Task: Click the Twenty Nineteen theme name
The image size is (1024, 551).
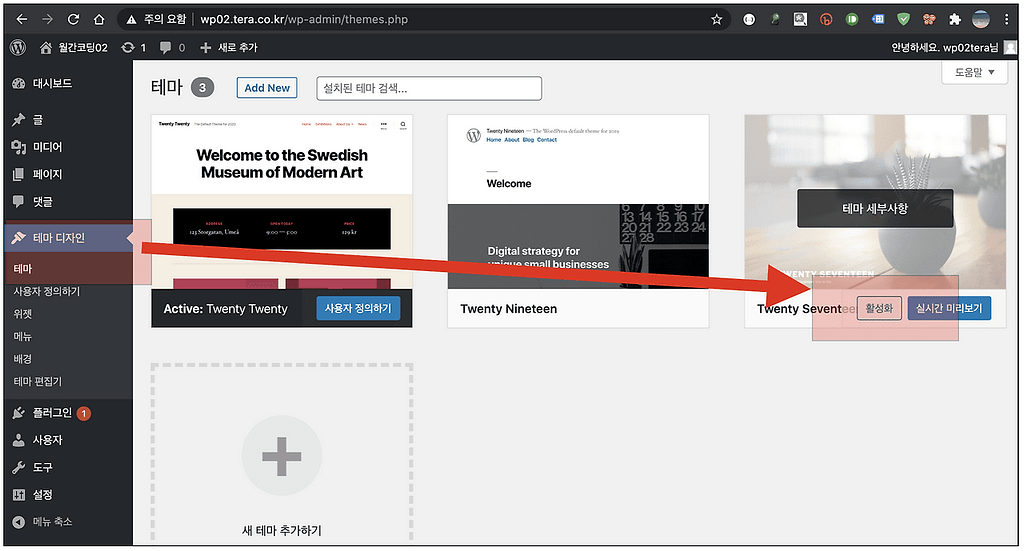Action: tap(509, 309)
